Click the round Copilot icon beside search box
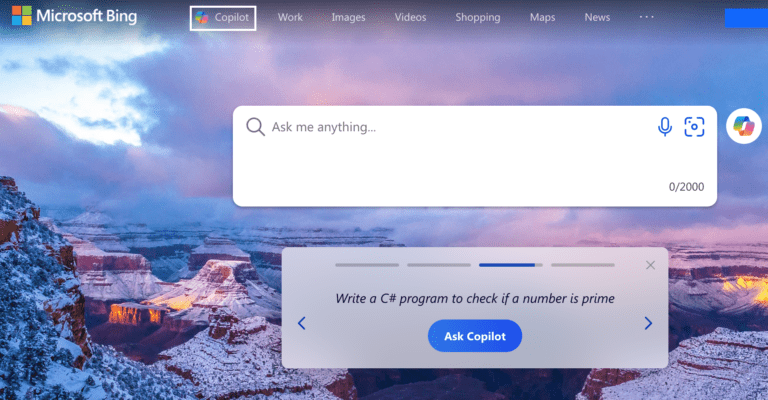This screenshot has width=768, height=400. (x=744, y=126)
